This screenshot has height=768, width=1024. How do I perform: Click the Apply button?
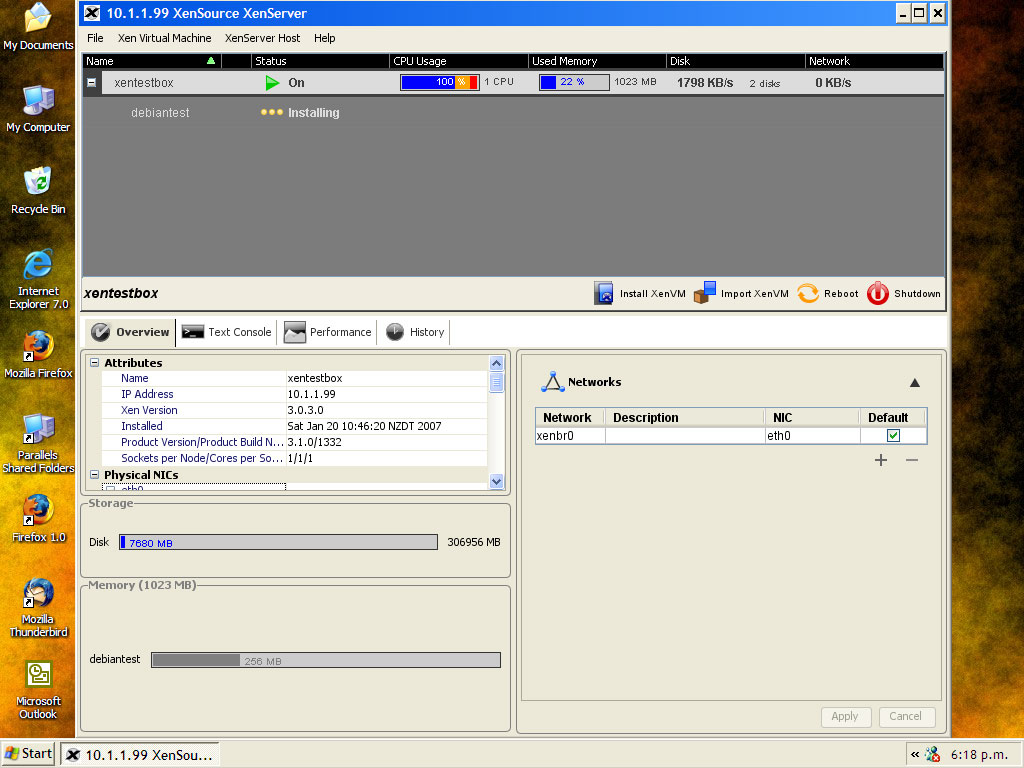(x=845, y=716)
